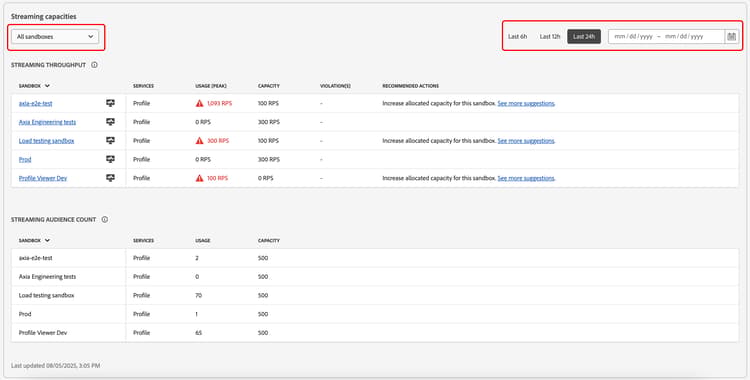Click warning icon beside 100 RPS usage
The image size is (750, 380).
[x=199, y=178]
